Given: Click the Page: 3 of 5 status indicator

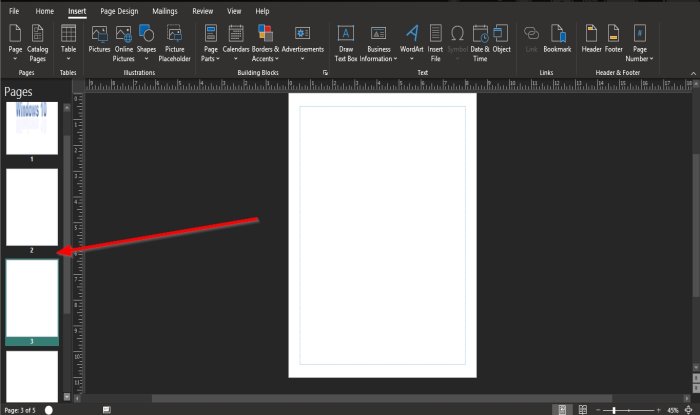Looking at the screenshot, I should [x=21, y=410].
